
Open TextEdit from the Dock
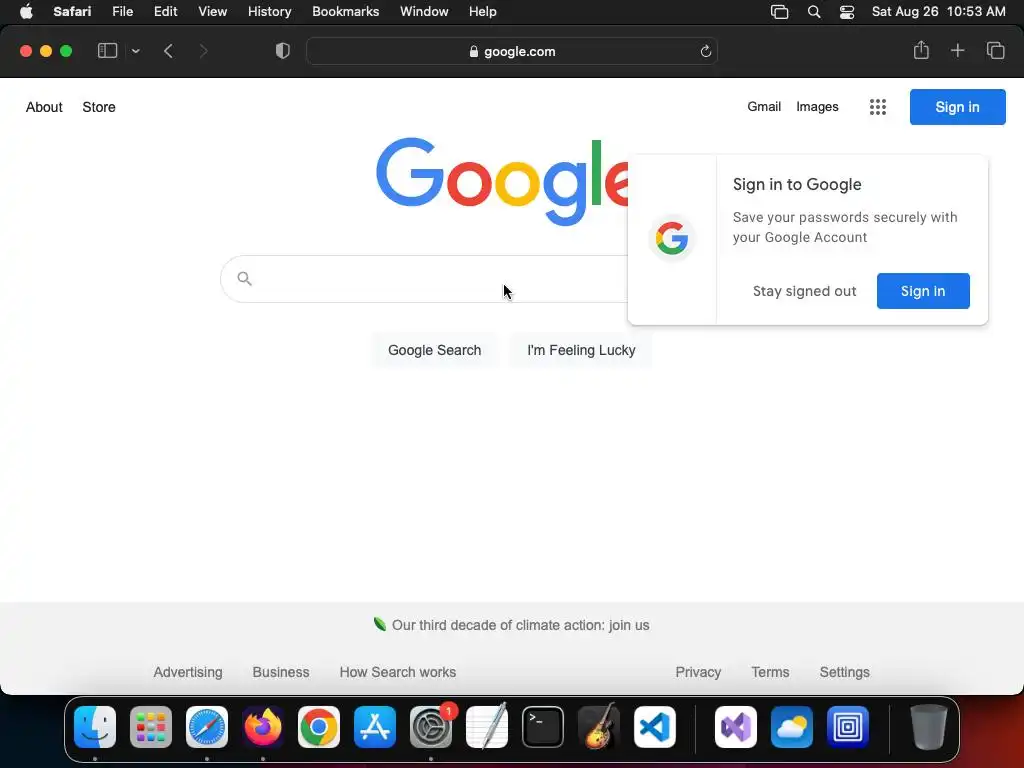(487, 727)
